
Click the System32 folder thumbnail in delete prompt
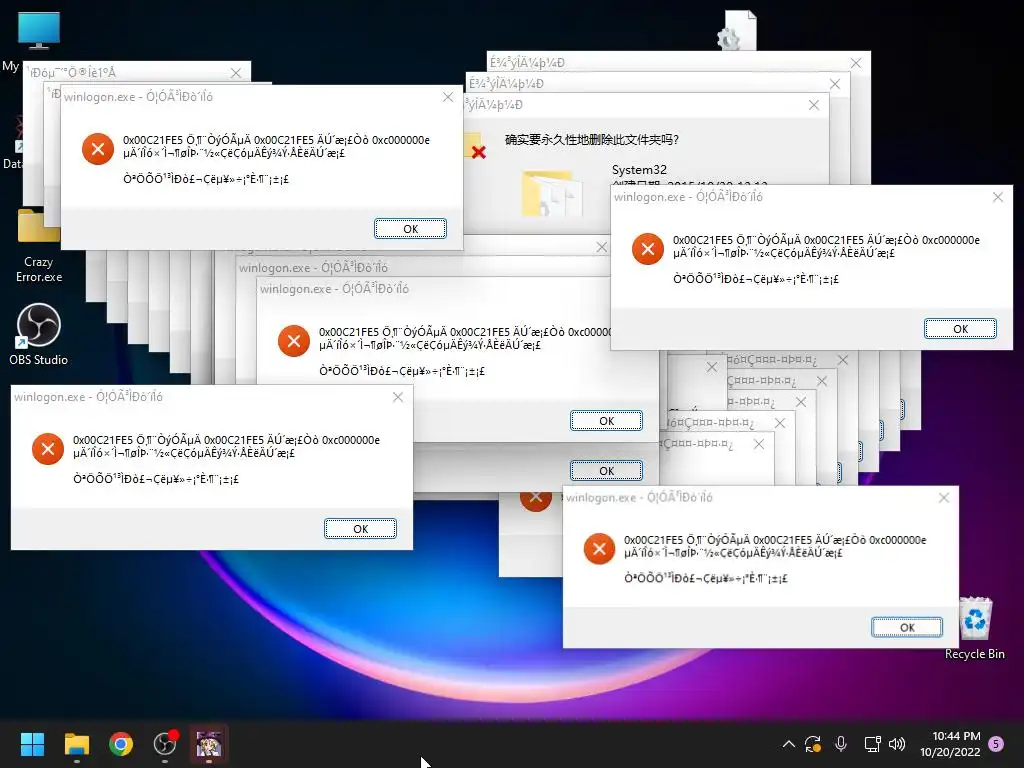point(552,193)
